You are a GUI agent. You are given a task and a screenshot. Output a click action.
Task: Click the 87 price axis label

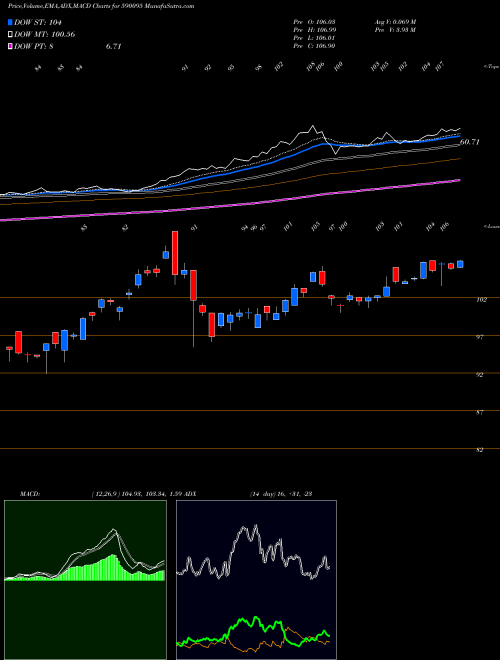coord(479,412)
